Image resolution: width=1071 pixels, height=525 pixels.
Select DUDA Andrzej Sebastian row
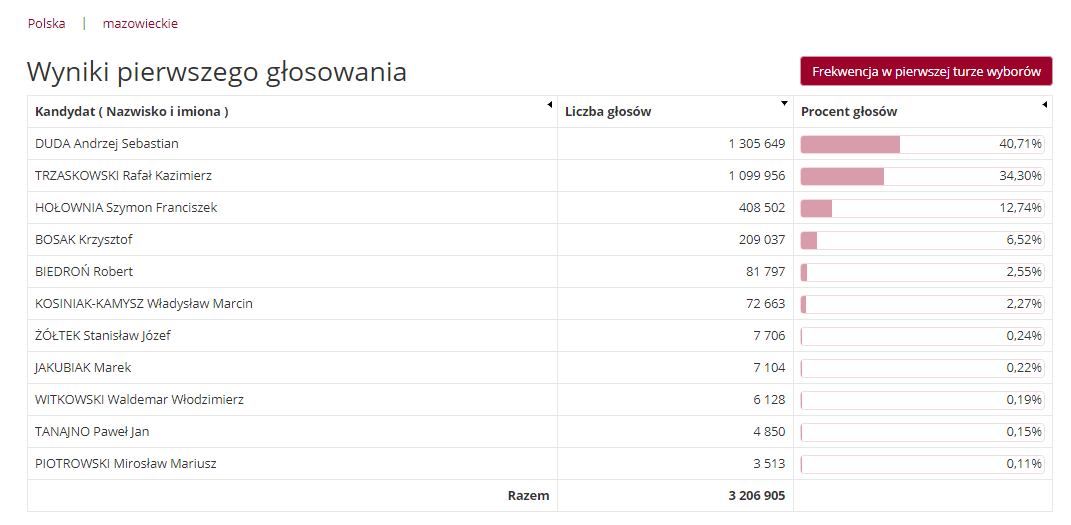coord(540,144)
